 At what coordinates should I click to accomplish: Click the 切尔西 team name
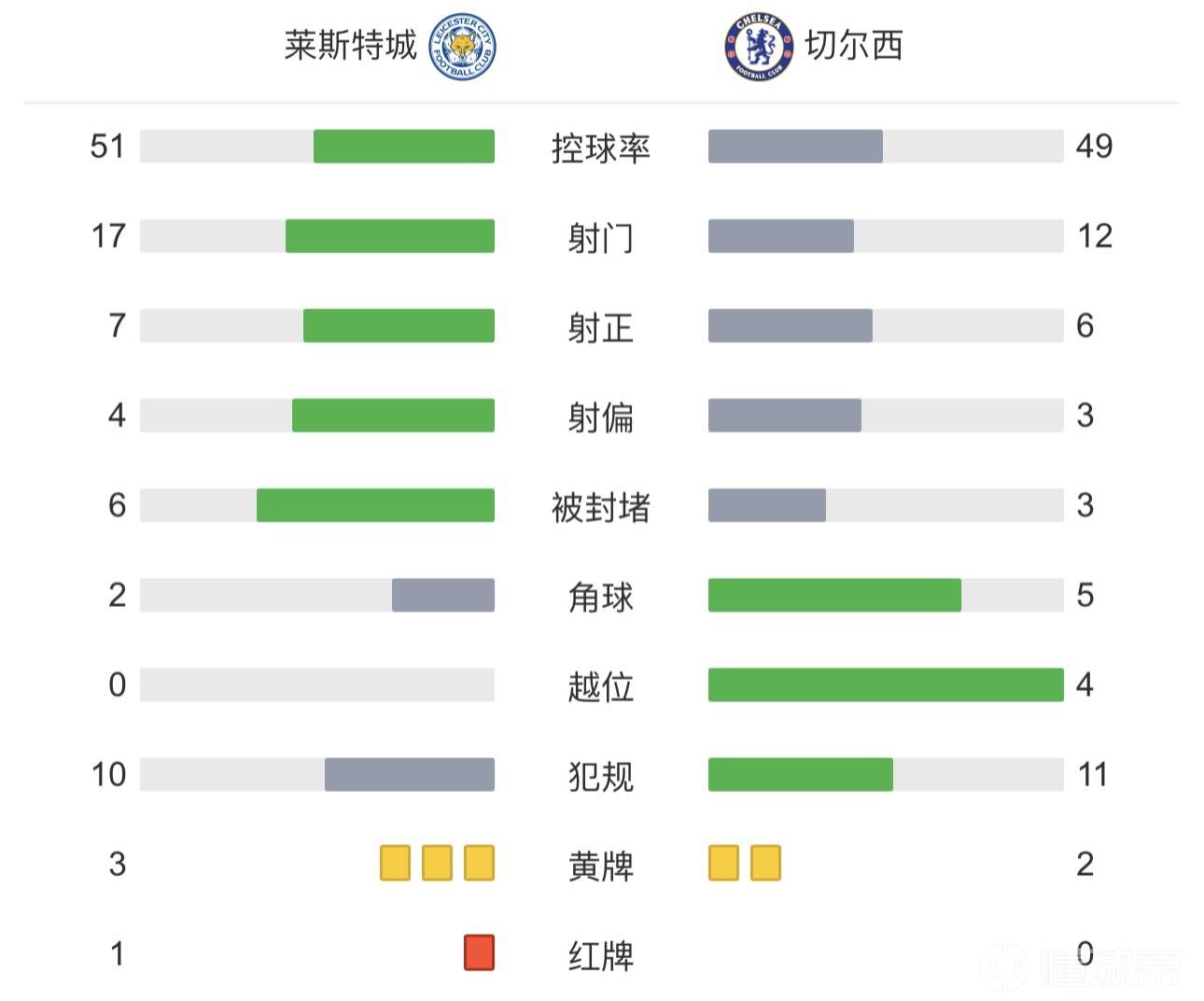[854, 46]
